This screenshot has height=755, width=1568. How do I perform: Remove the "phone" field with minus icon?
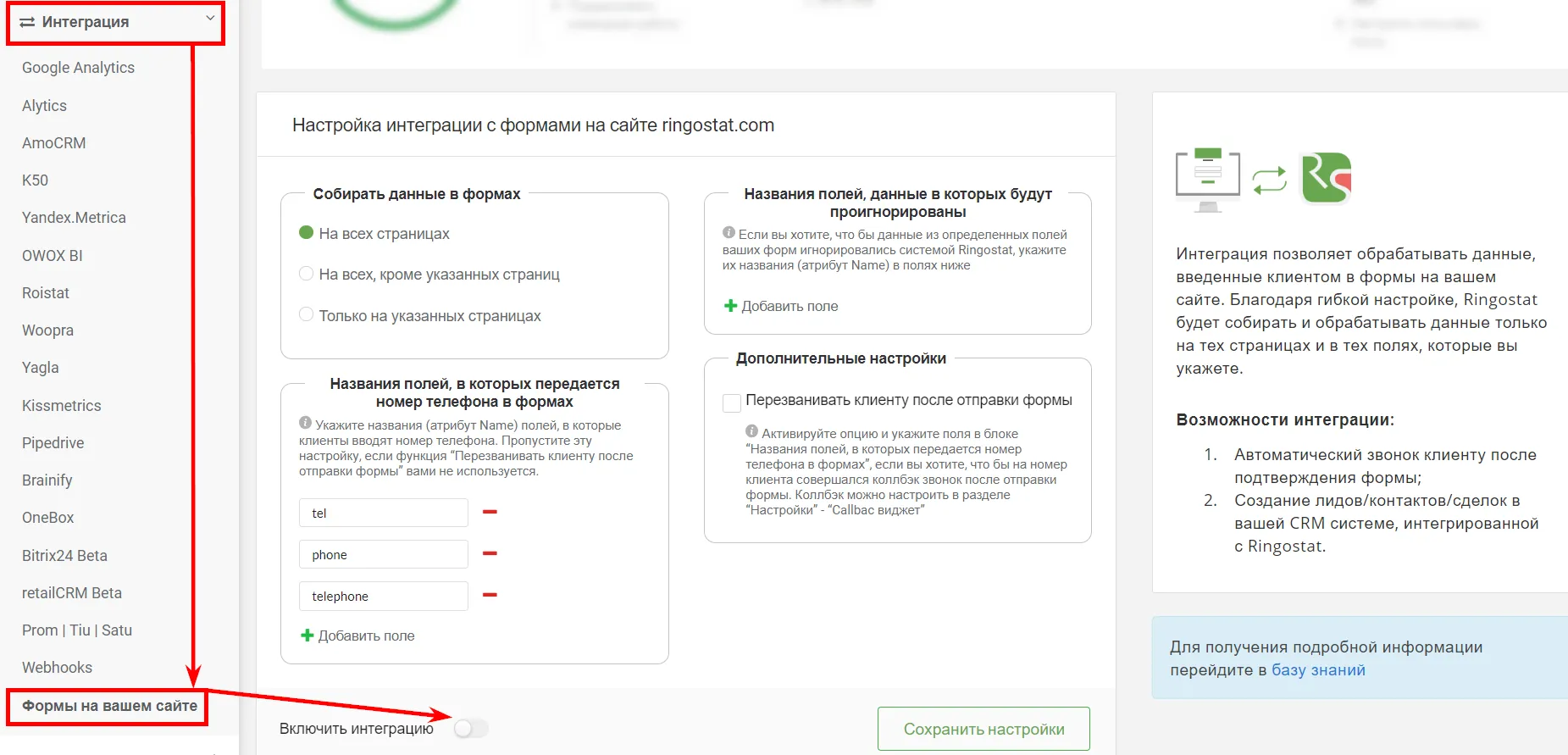490,553
